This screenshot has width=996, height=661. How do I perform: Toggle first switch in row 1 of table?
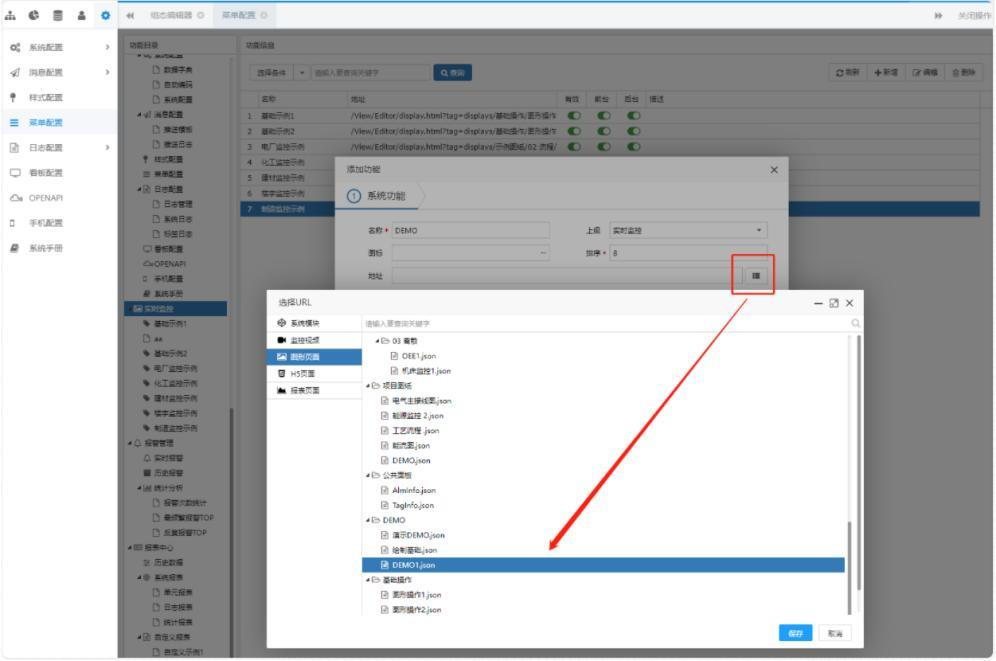(x=574, y=116)
